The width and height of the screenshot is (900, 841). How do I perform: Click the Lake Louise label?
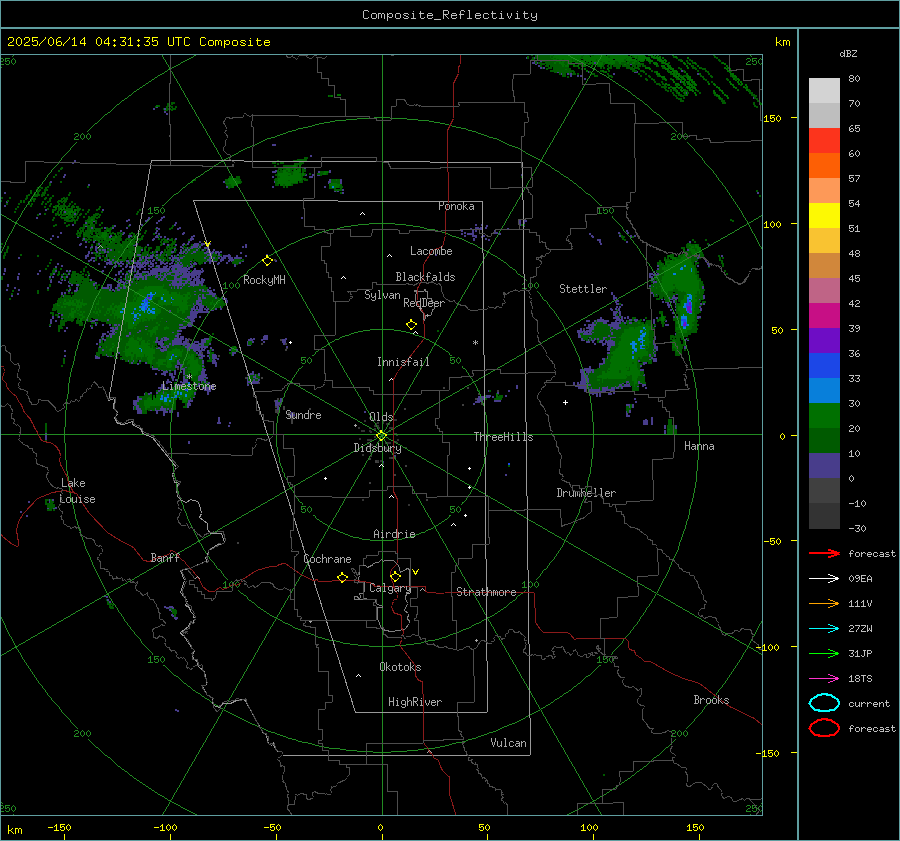coord(77,491)
